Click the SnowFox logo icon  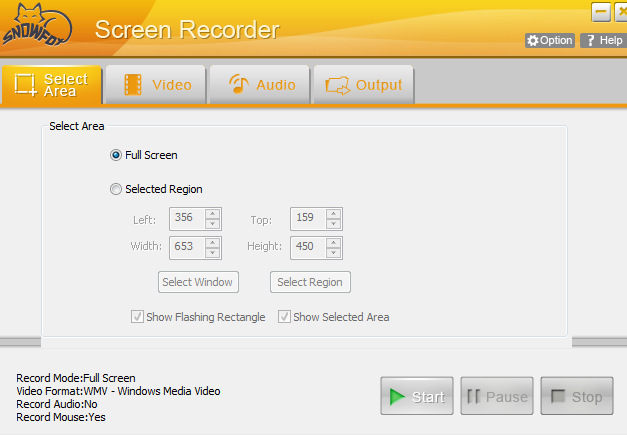37,25
